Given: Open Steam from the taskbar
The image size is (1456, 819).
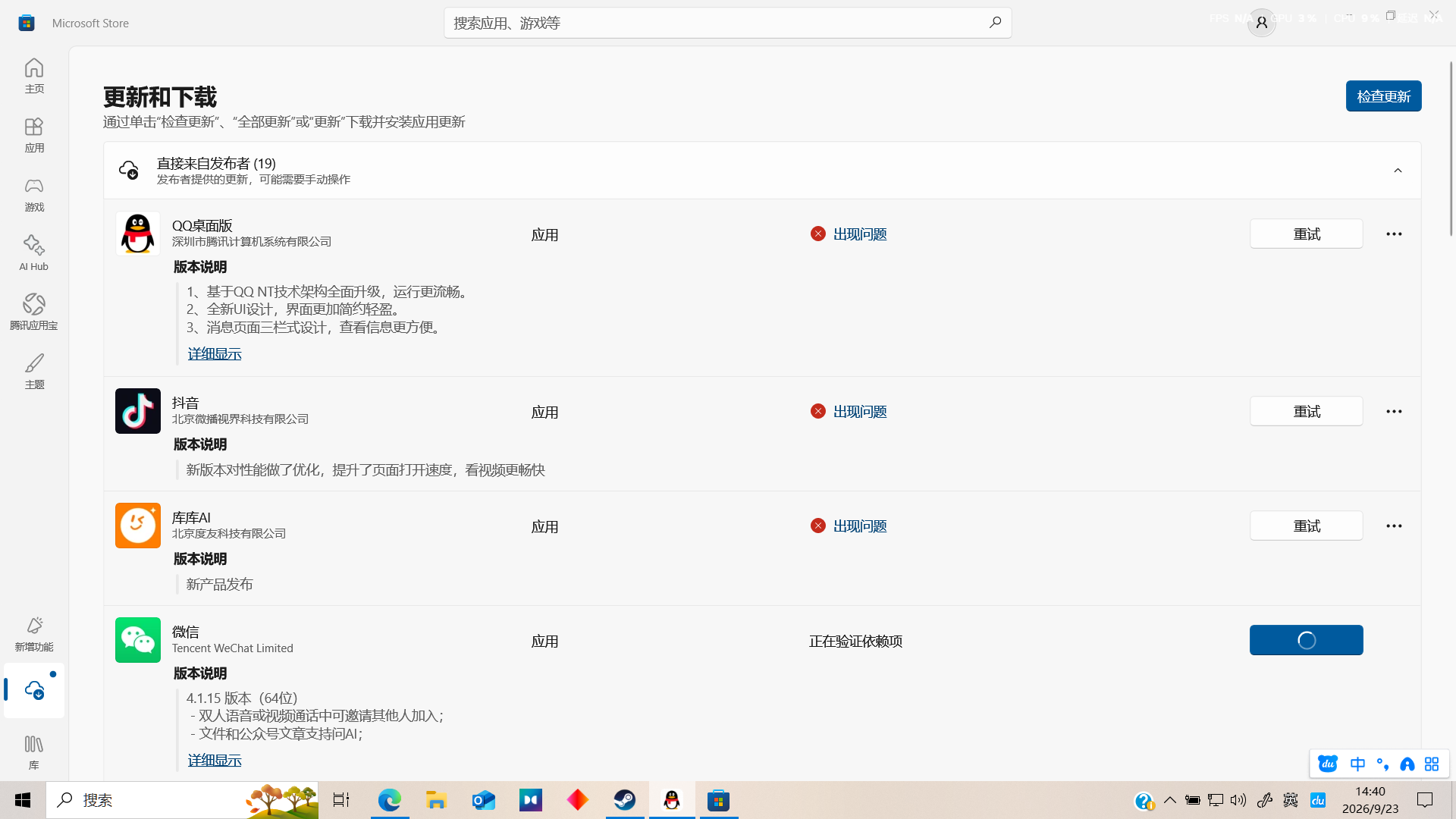Looking at the screenshot, I should 625,800.
